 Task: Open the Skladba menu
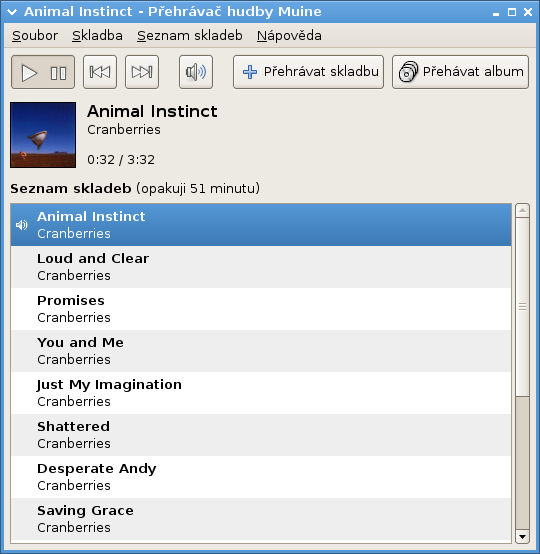(x=97, y=36)
